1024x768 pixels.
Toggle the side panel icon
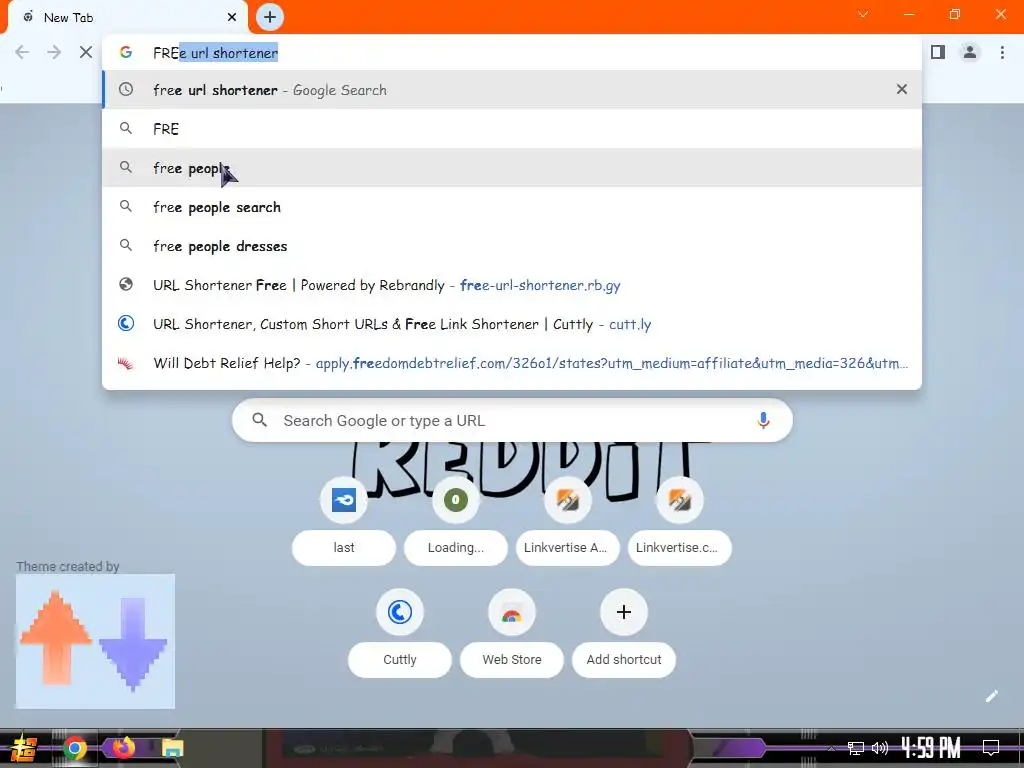(938, 52)
